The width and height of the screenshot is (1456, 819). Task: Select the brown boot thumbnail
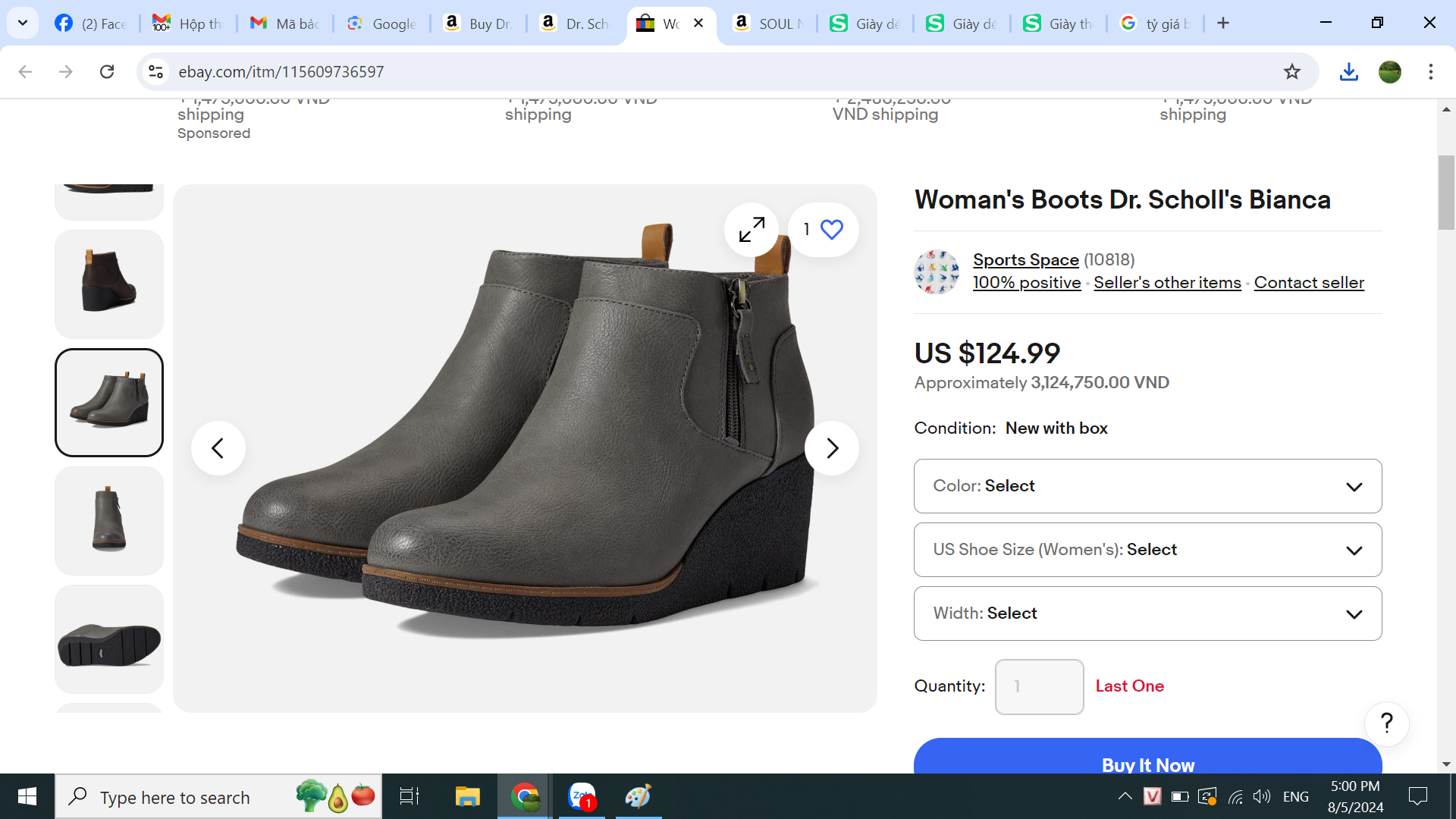tap(109, 284)
